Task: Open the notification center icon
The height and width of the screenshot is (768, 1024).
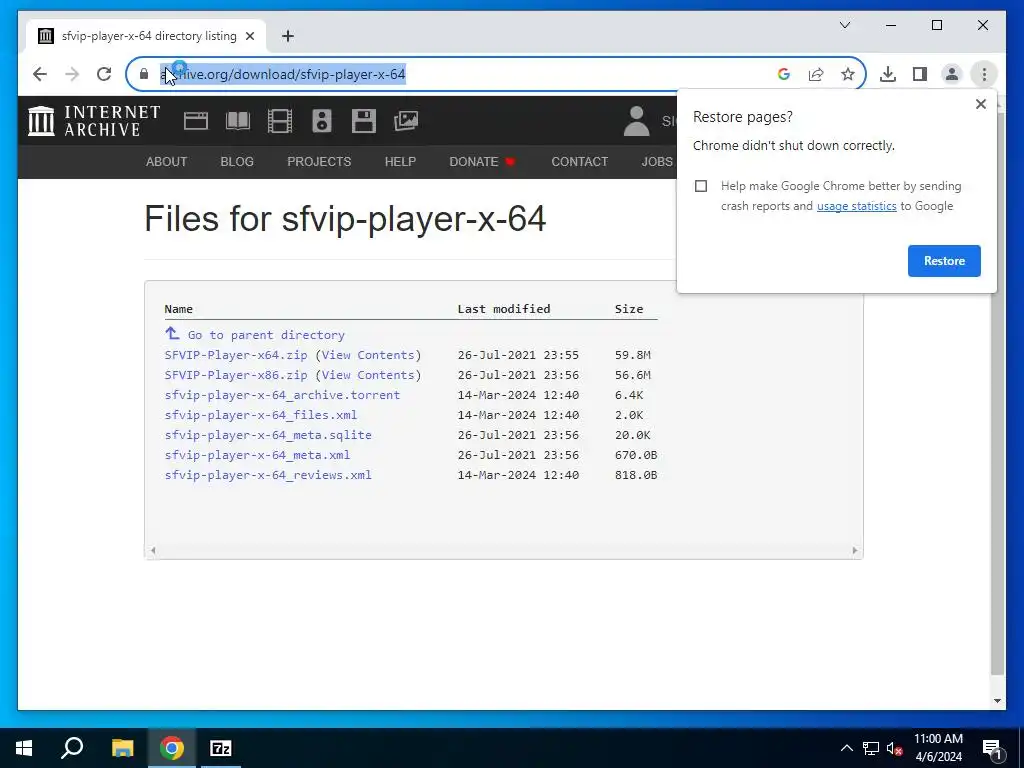Action: click(991, 749)
